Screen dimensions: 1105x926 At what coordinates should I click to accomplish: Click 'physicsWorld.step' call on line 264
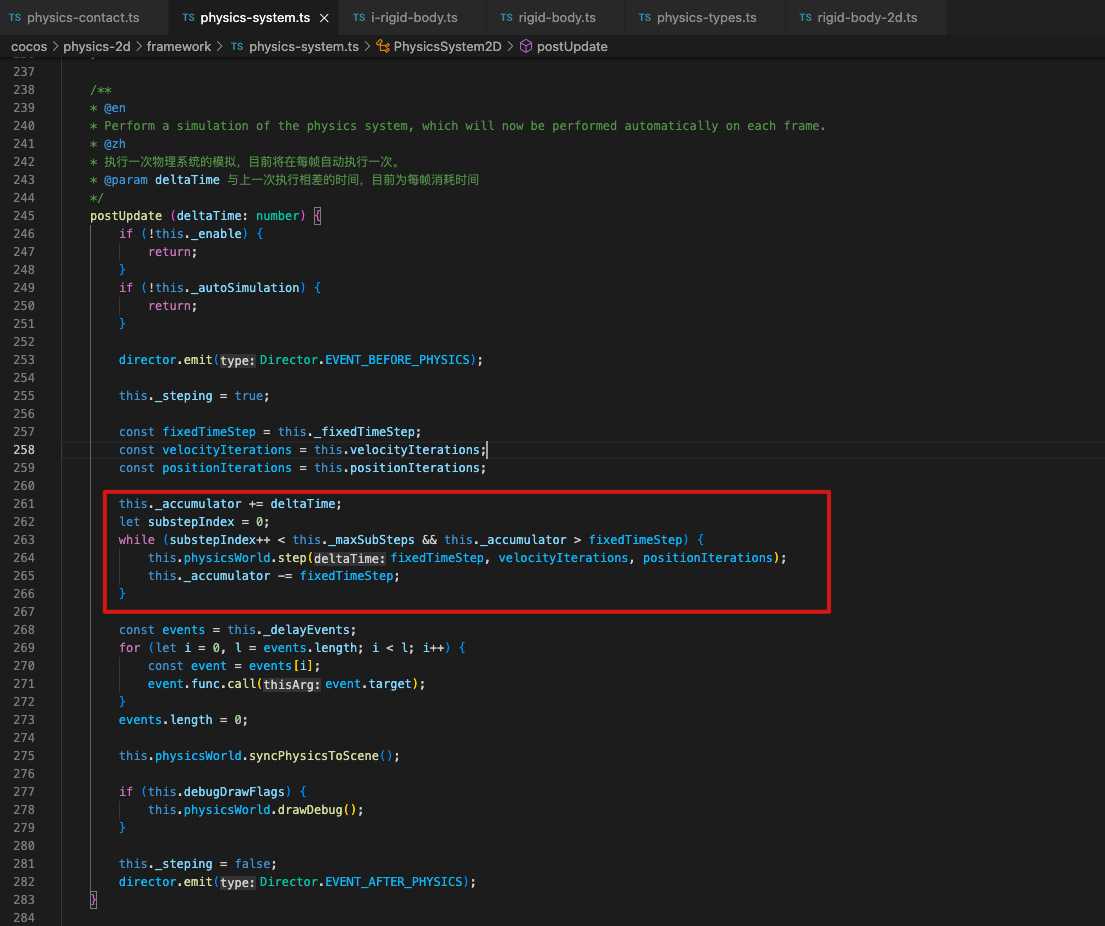[245, 558]
